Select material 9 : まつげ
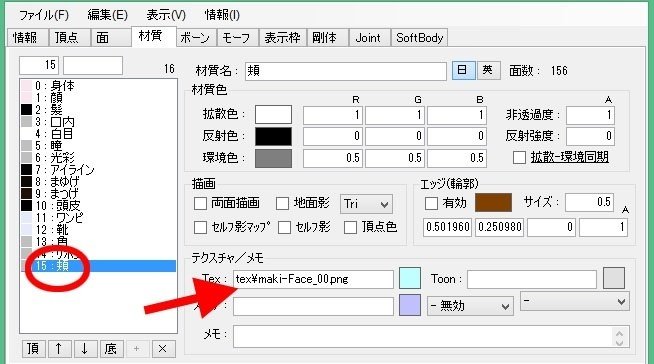 click(x=98, y=193)
